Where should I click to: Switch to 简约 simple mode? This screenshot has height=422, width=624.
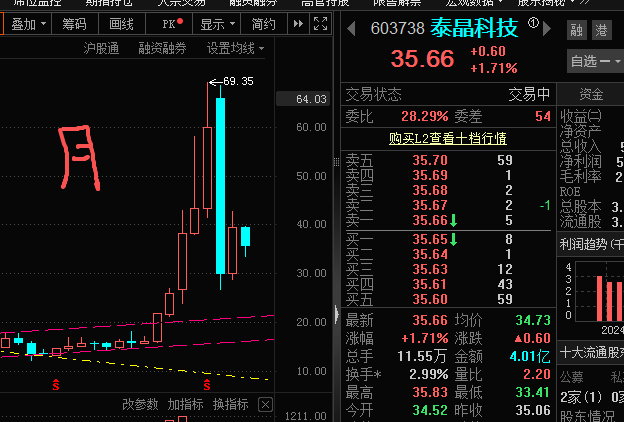263,24
